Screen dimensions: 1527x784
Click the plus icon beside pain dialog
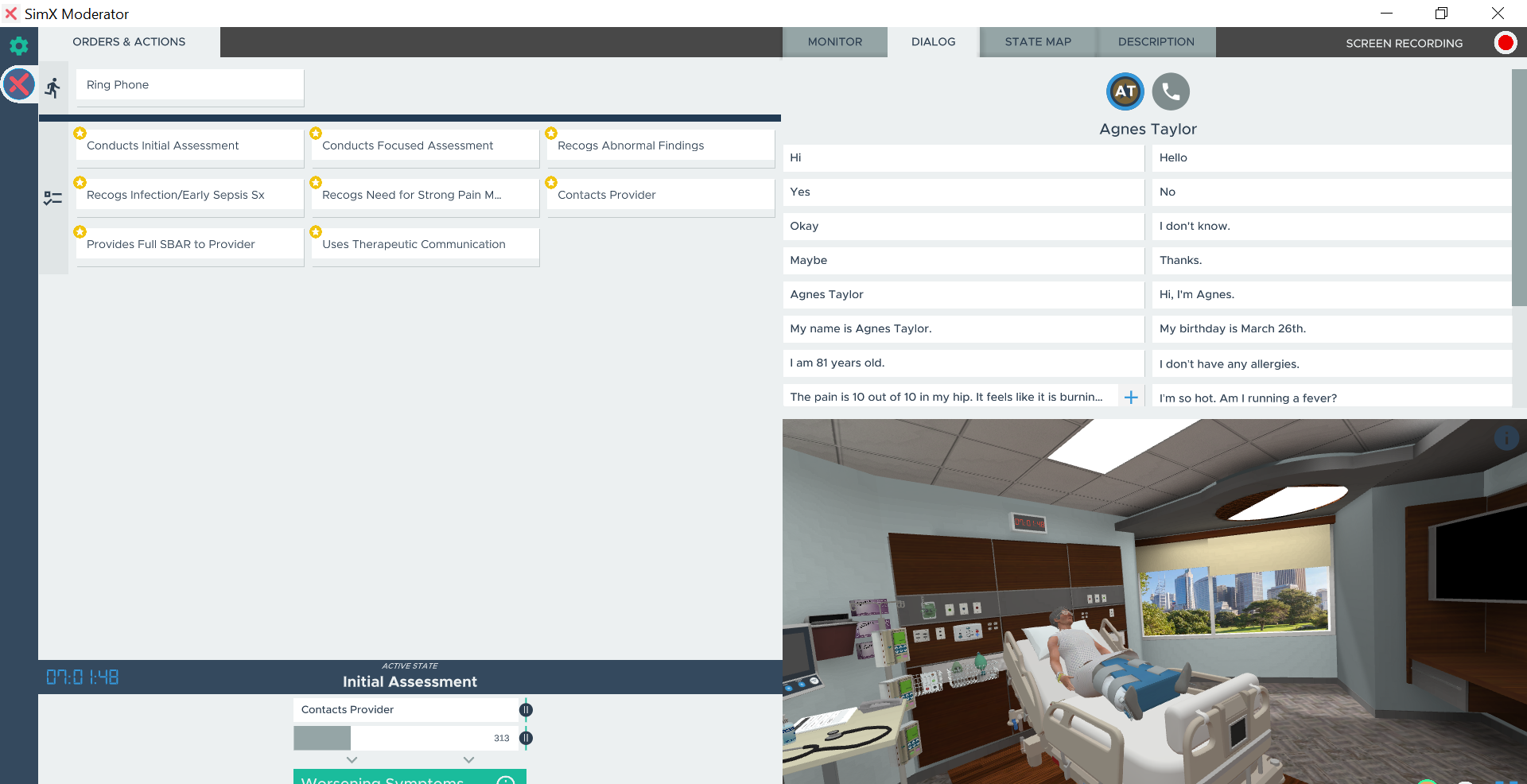(1131, 397)
